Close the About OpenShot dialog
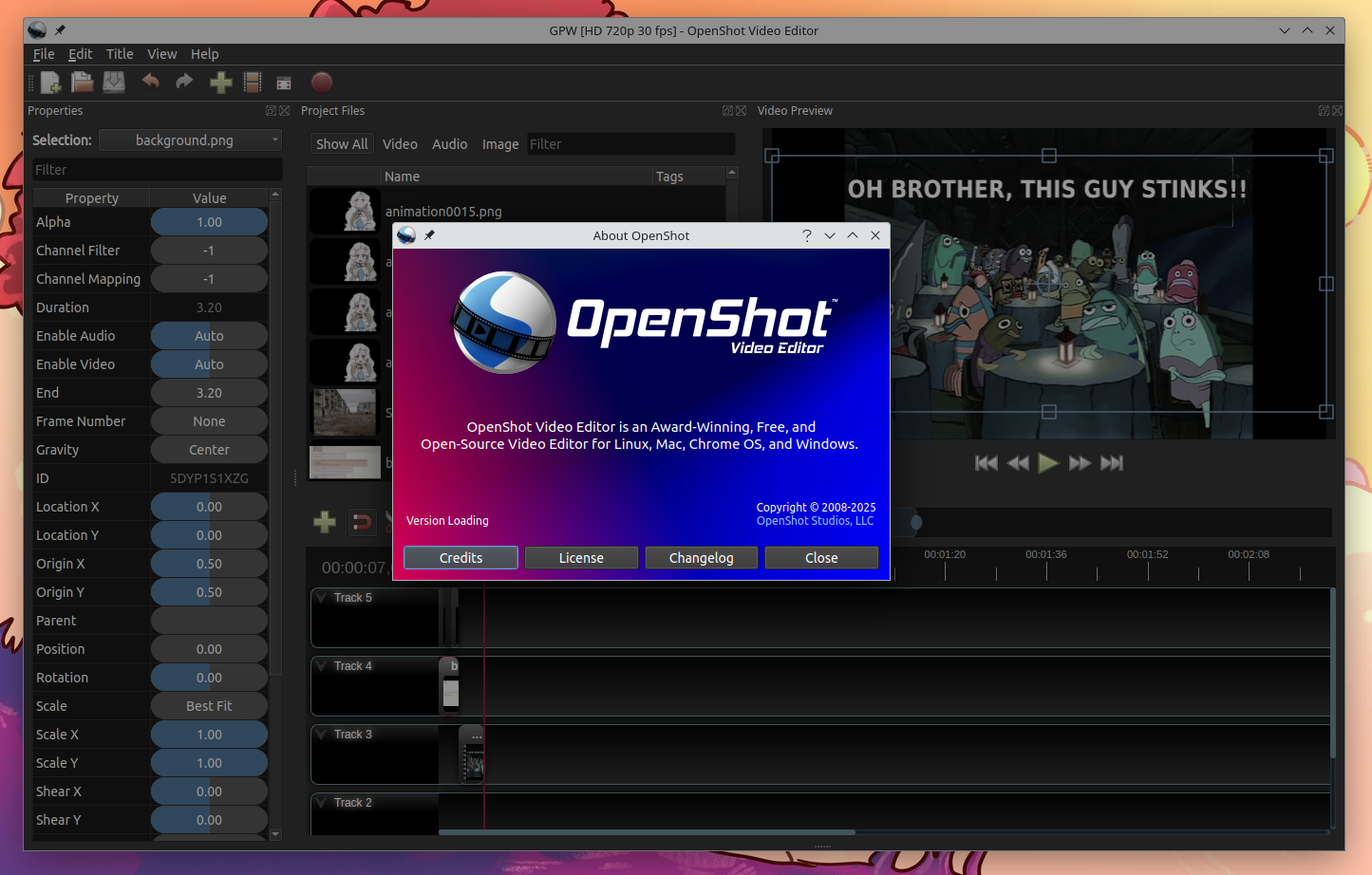1372x875 pixels. (x=821, y=558)
